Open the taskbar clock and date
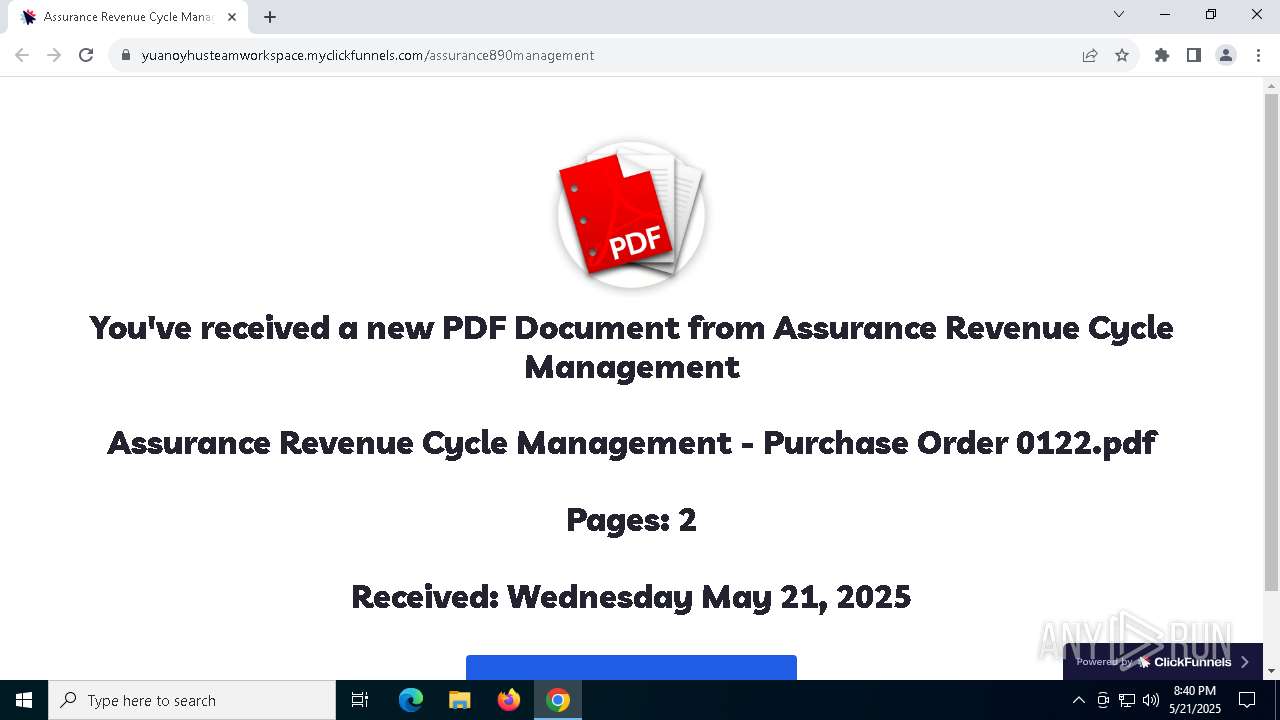1280x720 pixels. coord(1195,700)
